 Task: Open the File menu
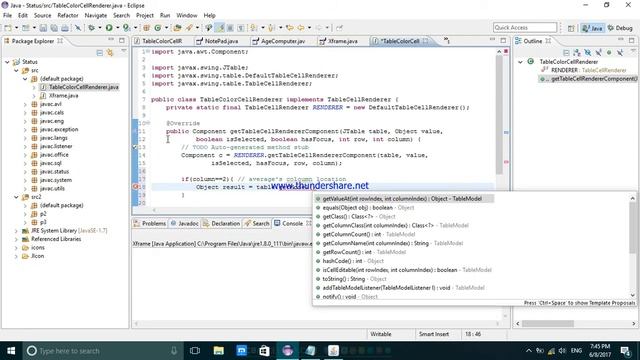tap(7, 16)
